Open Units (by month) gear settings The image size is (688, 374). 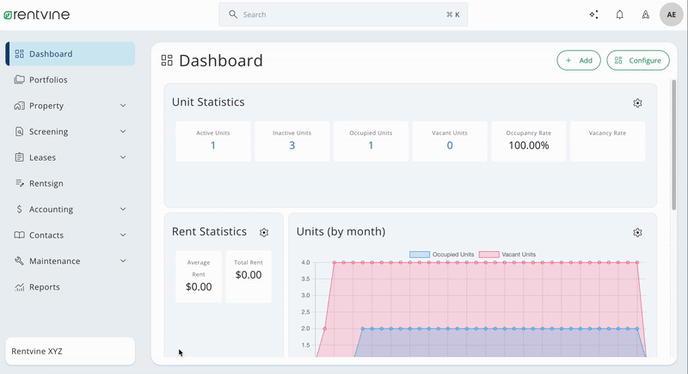[x=637, y=232]
